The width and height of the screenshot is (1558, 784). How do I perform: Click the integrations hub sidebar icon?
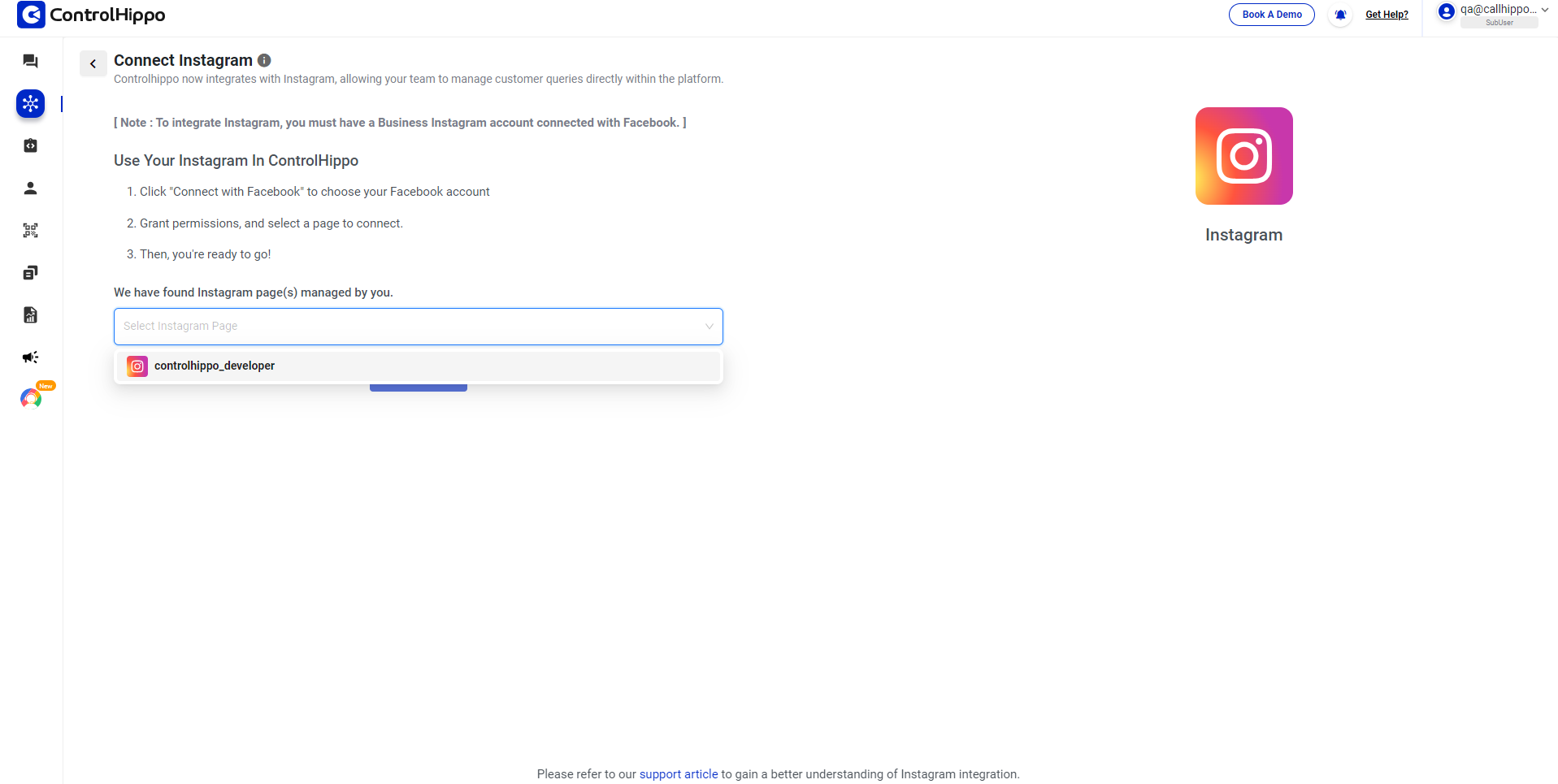coord(30,103)
